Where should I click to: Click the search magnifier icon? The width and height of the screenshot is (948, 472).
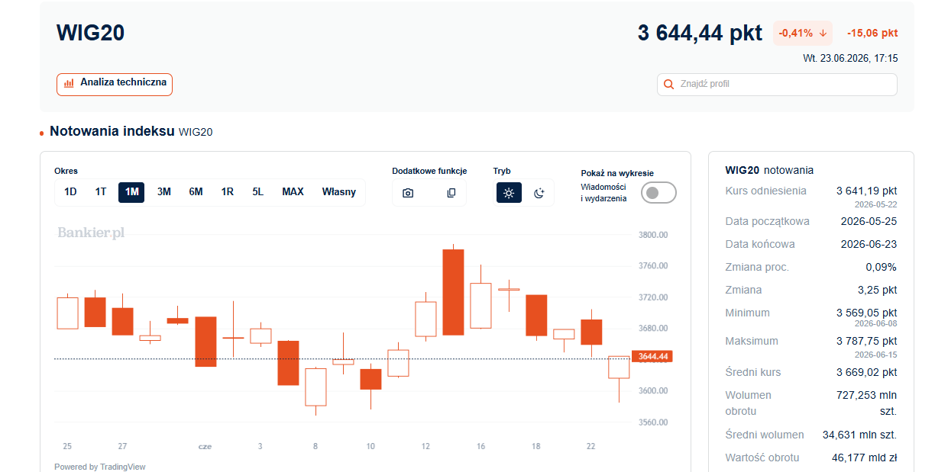coord(668,85)
